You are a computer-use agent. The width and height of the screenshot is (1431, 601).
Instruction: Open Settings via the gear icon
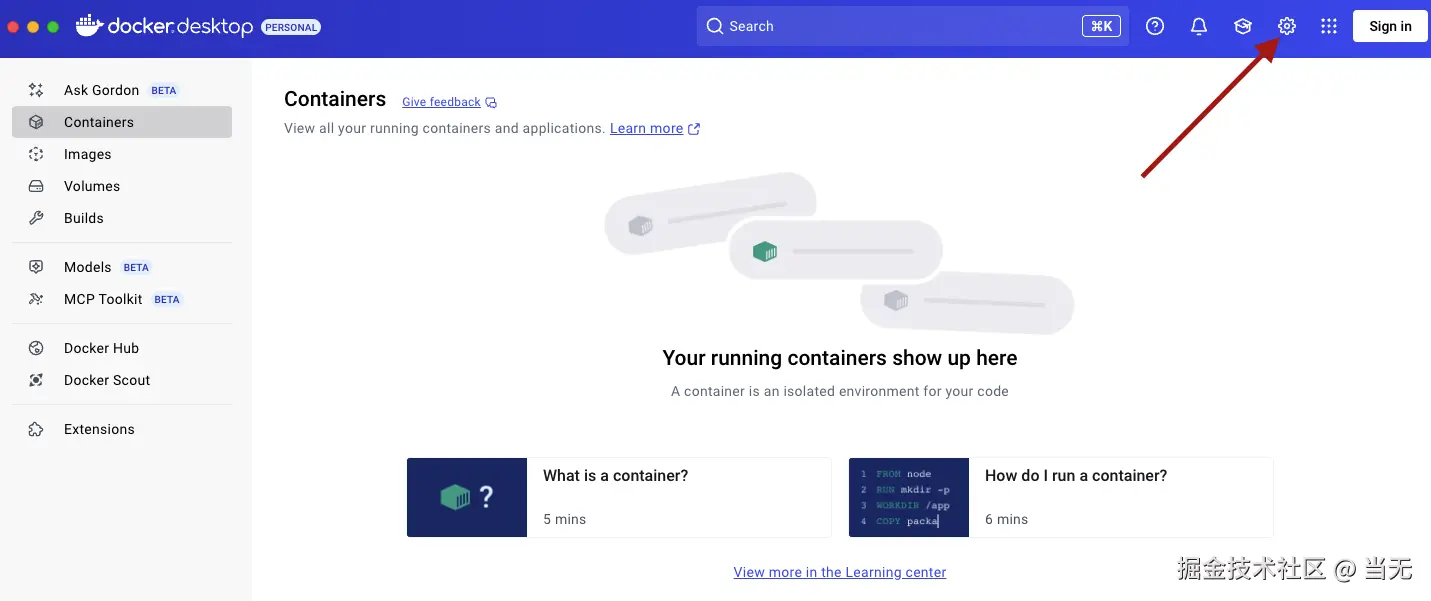click(1286, 26)
